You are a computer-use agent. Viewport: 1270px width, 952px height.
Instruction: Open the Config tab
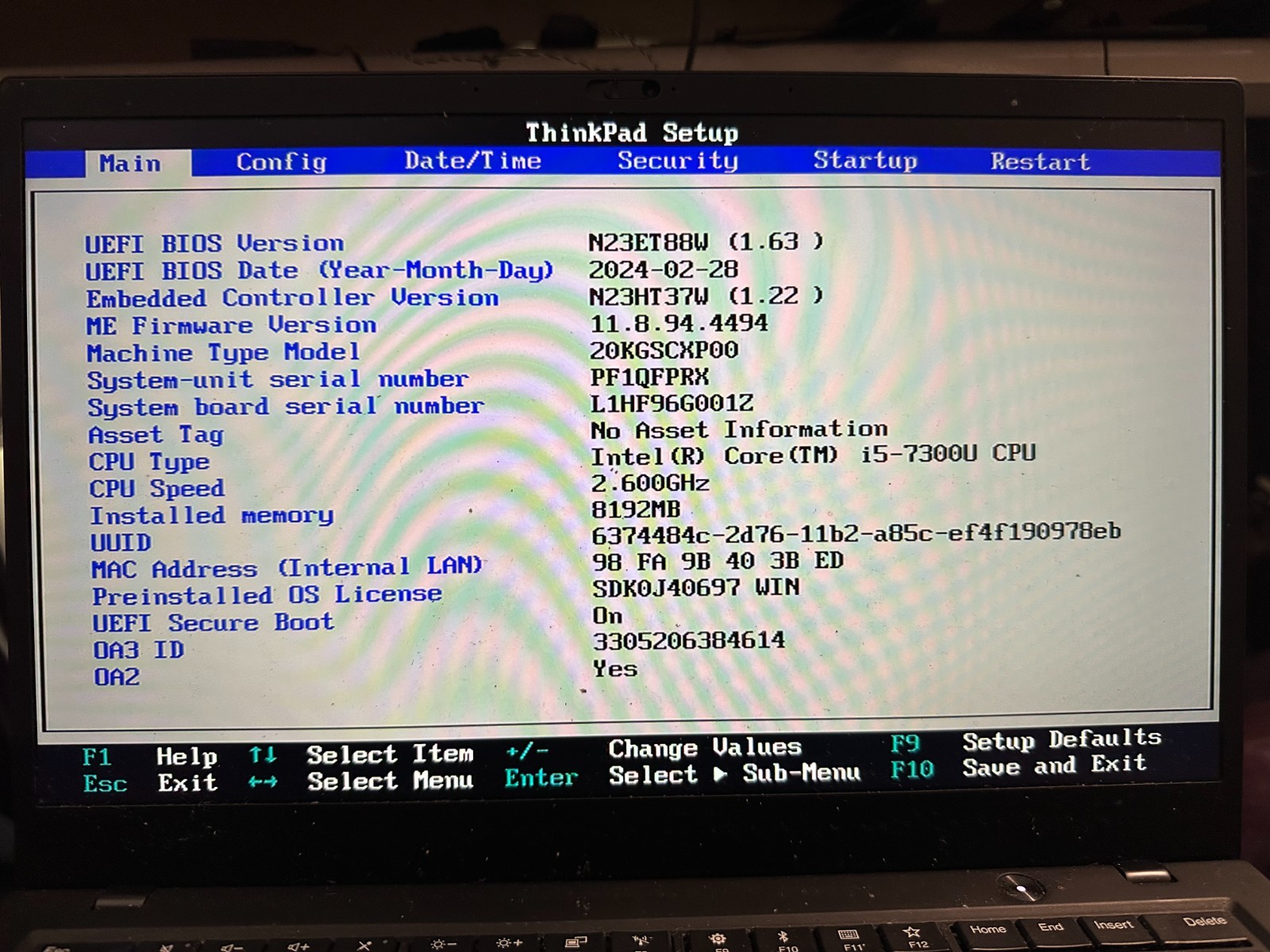(282, 162)
